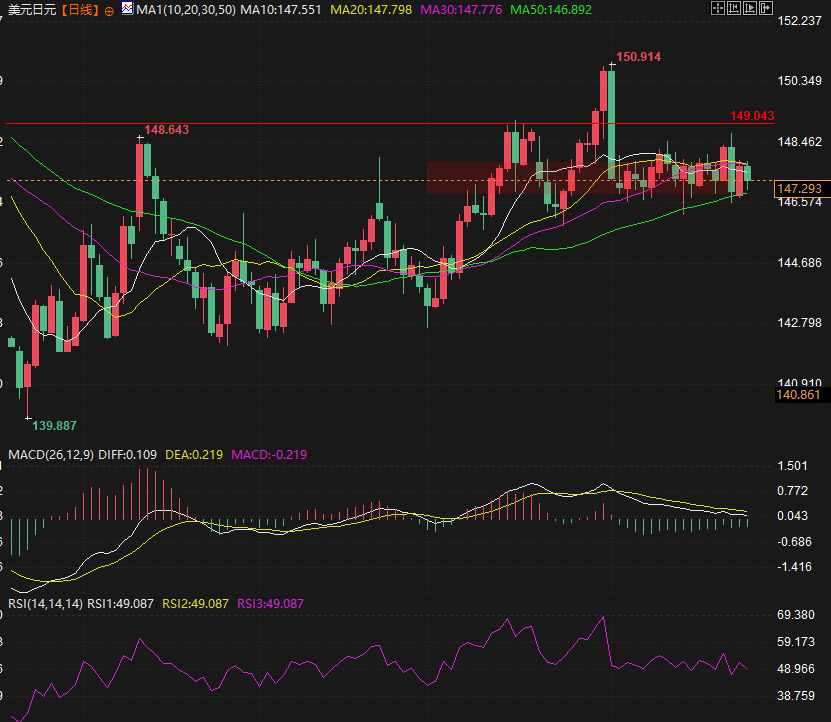Select the MA10:147.551 readout

click(x=281, y=10)
